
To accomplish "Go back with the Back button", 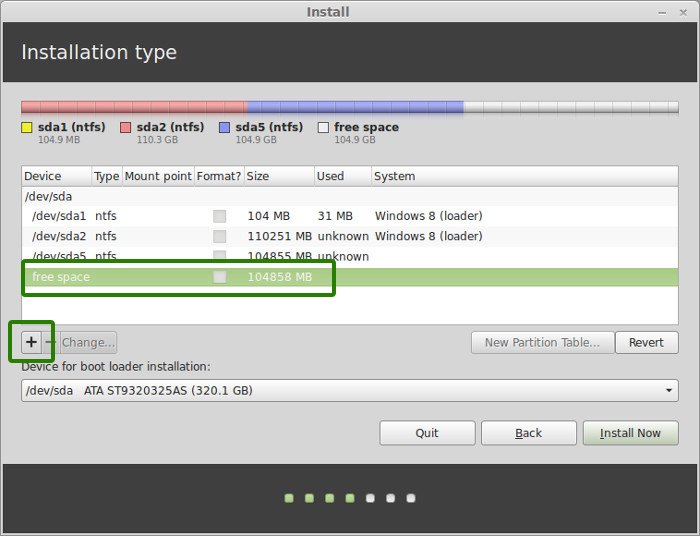I will tap(528, 433).
